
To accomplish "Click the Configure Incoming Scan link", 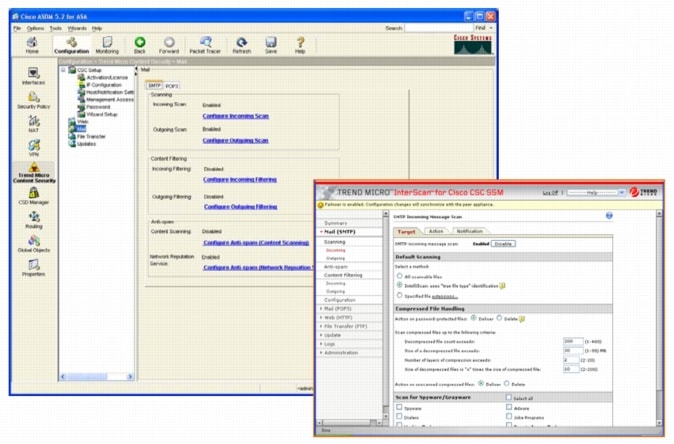I will (x=236, y=116).
